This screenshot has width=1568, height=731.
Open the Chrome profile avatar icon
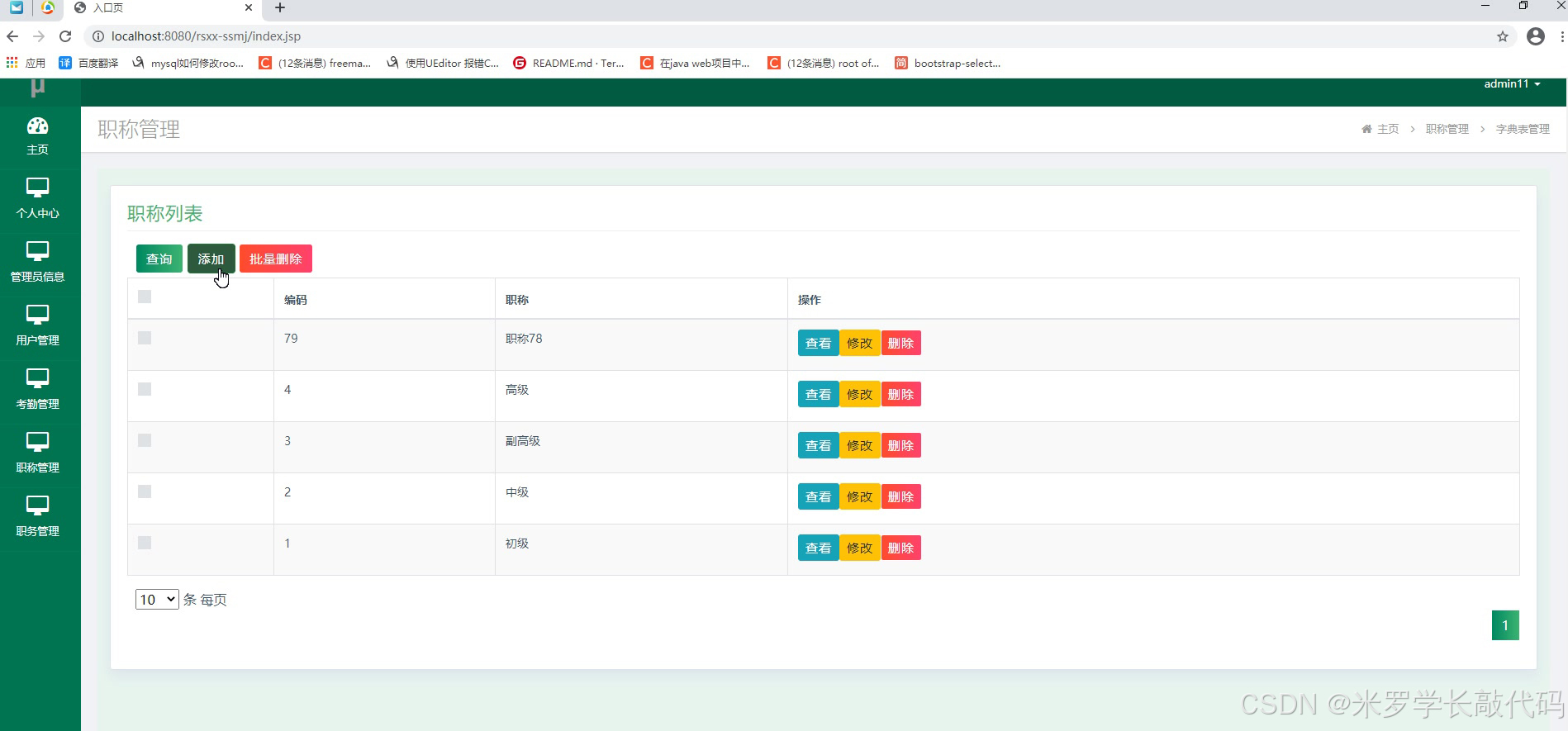pyautogui.click(x=1536, y=36)
